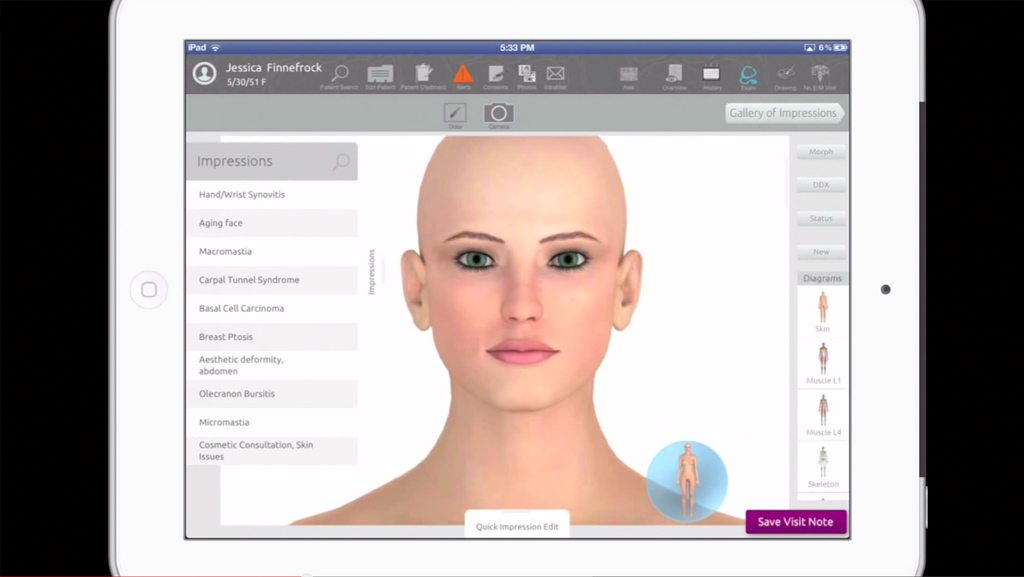
Task: Open the Consents icon
Action: (496, 74)
